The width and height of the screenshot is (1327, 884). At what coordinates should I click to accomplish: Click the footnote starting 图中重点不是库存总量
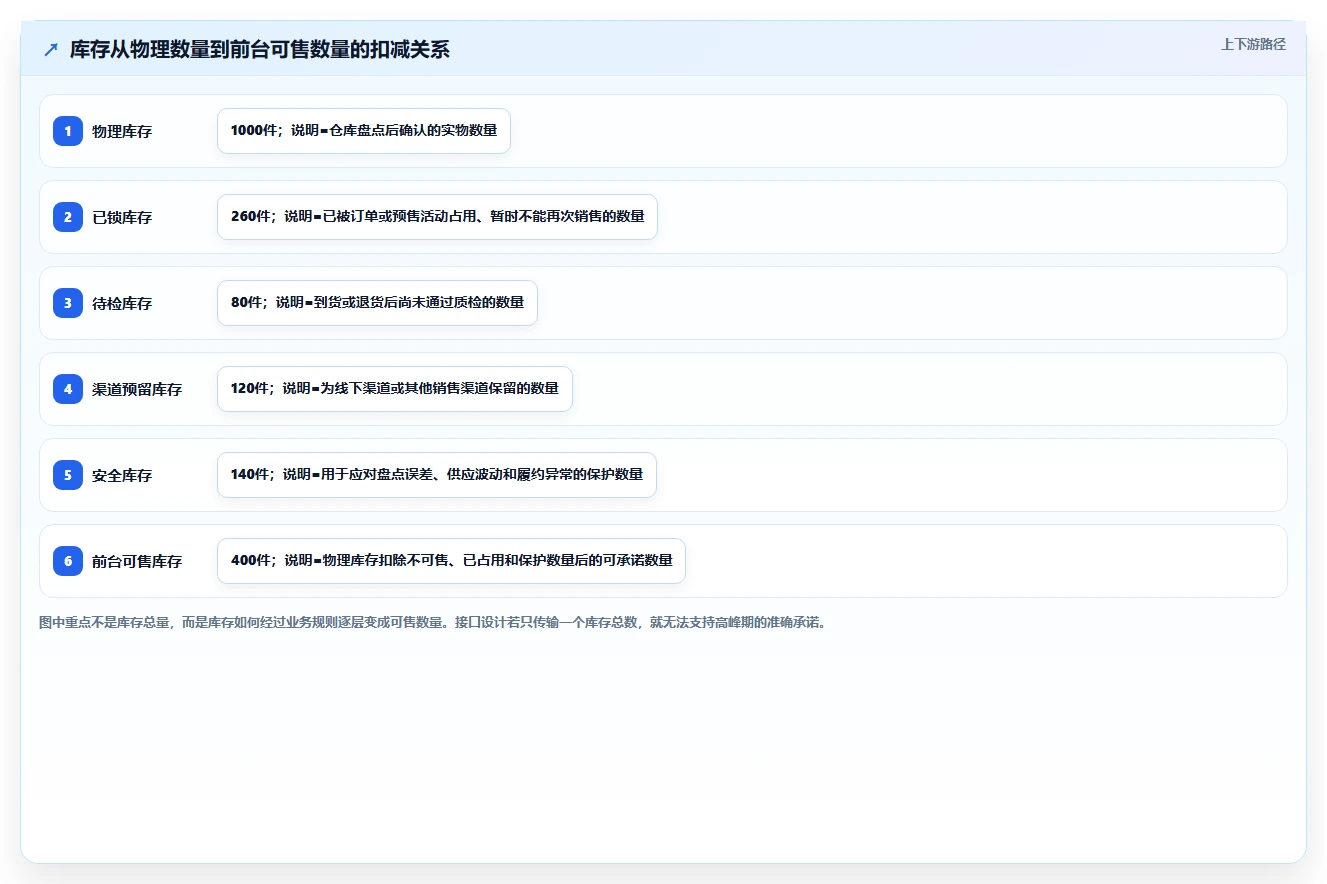[435, 622]
